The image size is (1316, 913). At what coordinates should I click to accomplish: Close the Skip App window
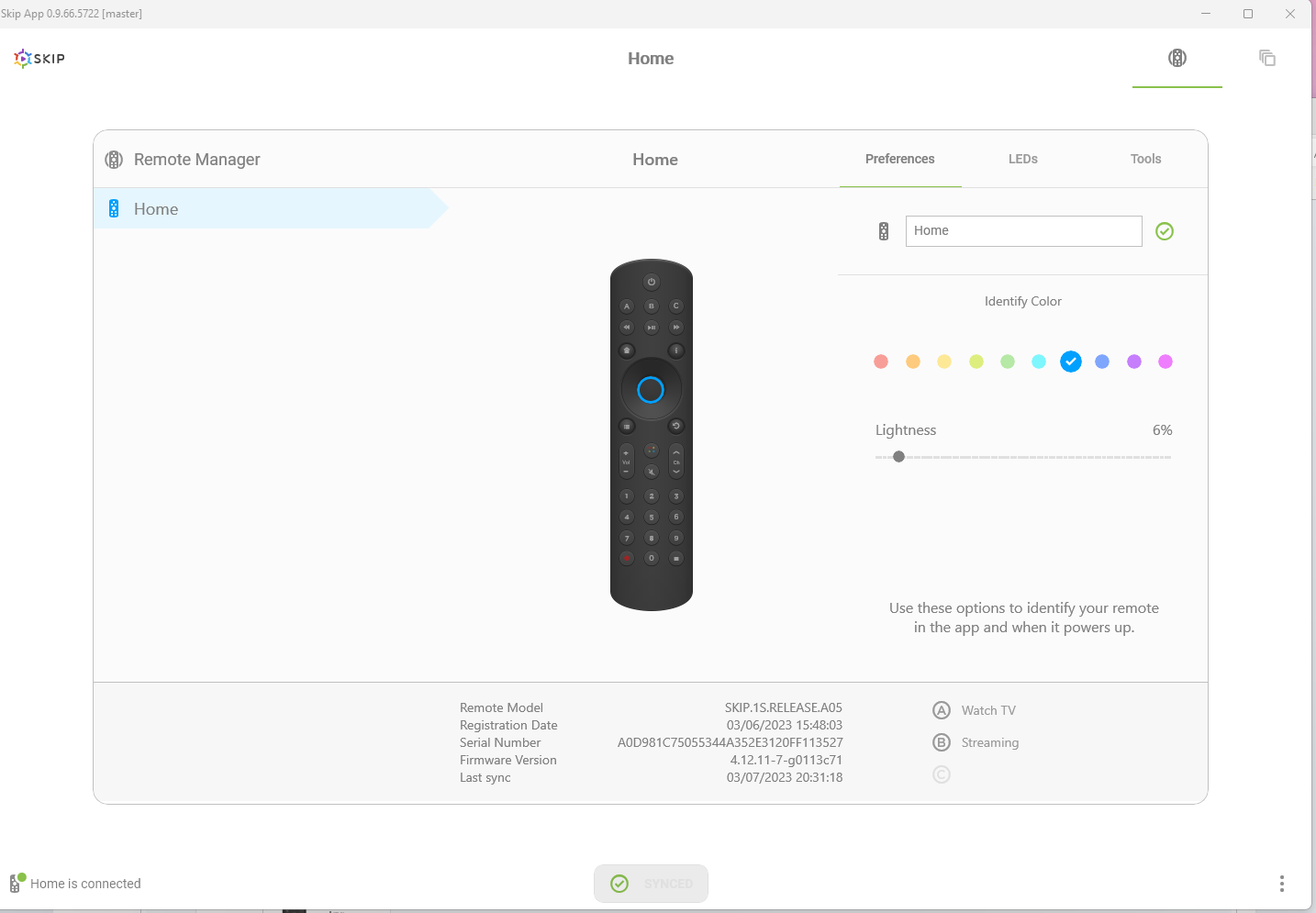[1290, 14]
